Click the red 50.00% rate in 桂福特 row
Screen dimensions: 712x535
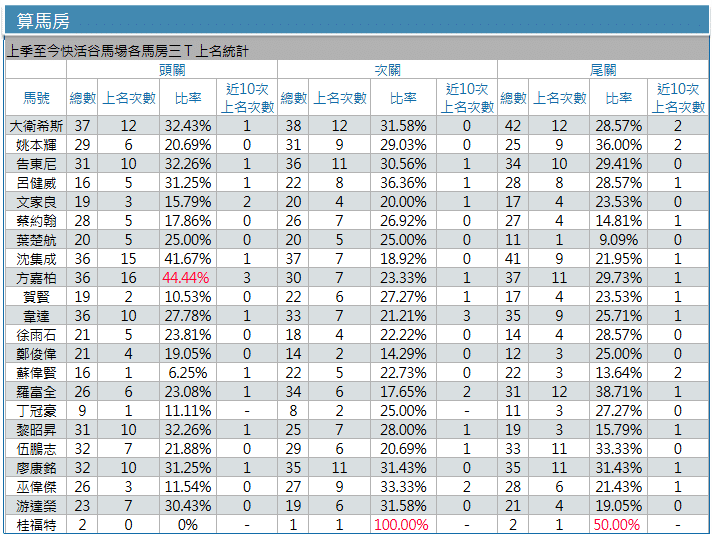tap(617, 525)
